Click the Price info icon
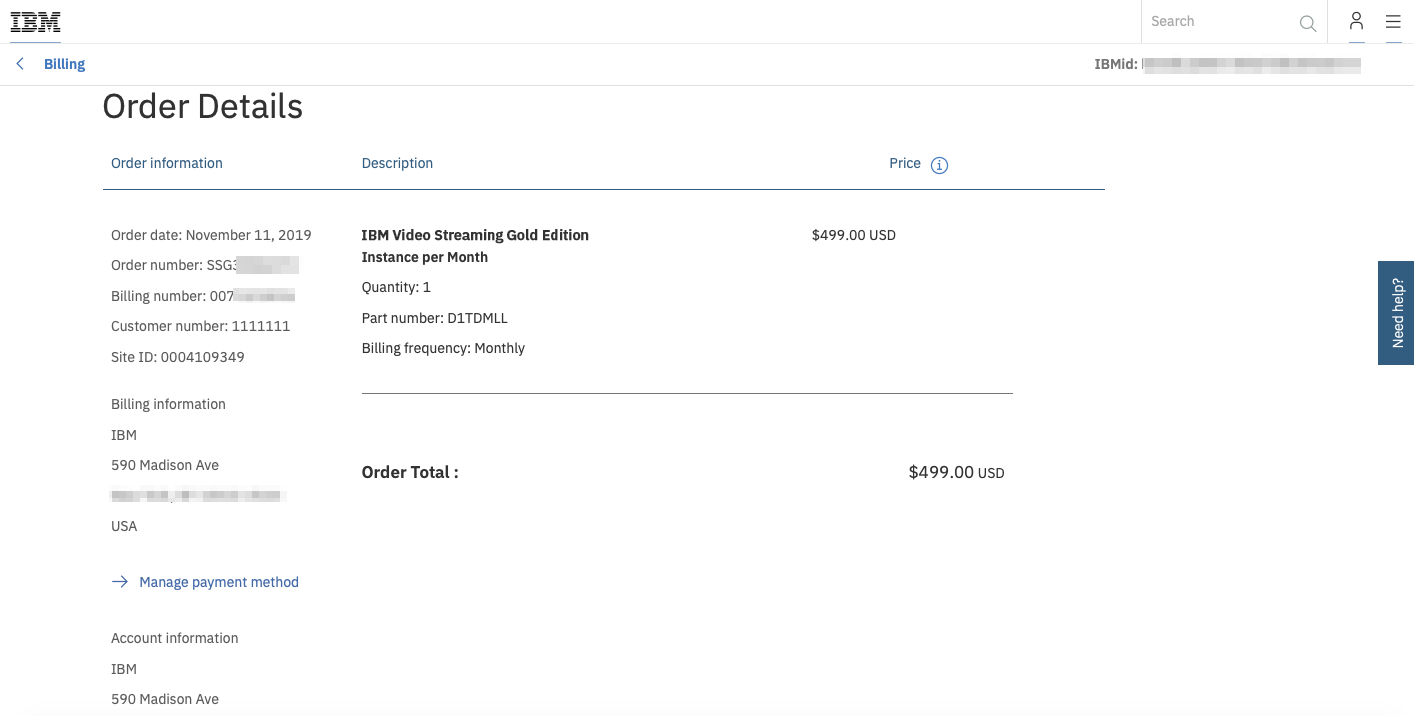The height and width of the screenshot is (716, 1414). pyautogui.click(x=939, y=165)
